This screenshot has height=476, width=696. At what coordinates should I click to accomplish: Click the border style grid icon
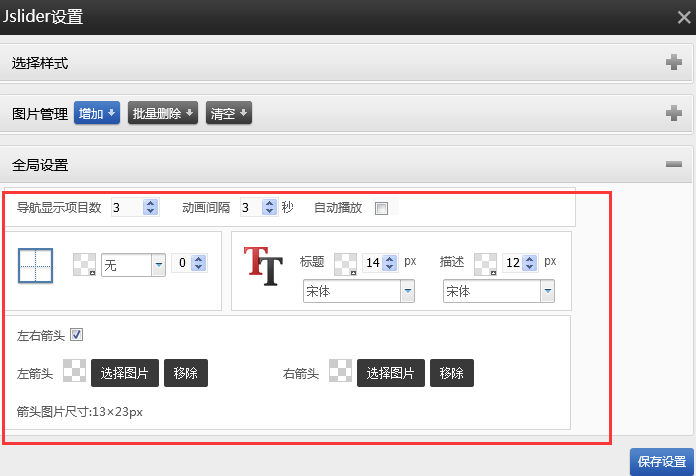click(x=35, y=265)
